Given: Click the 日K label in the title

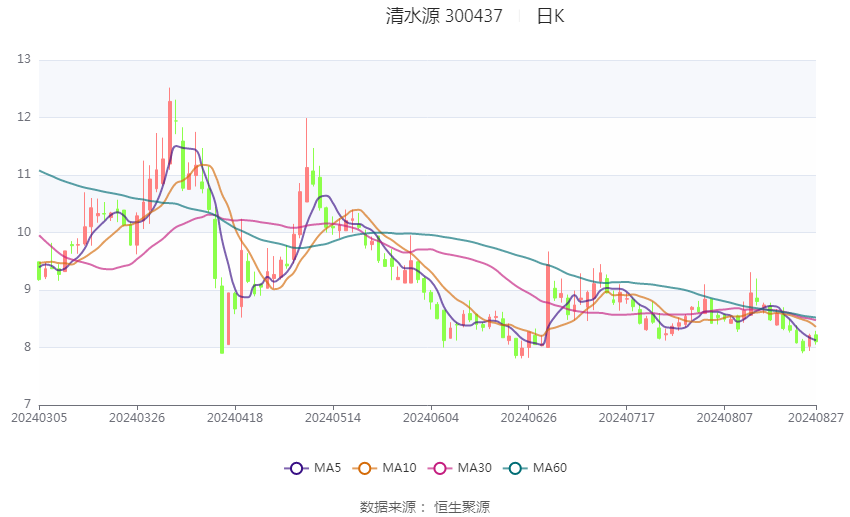Looking at the screenshot, I should (x=550, y=16).
